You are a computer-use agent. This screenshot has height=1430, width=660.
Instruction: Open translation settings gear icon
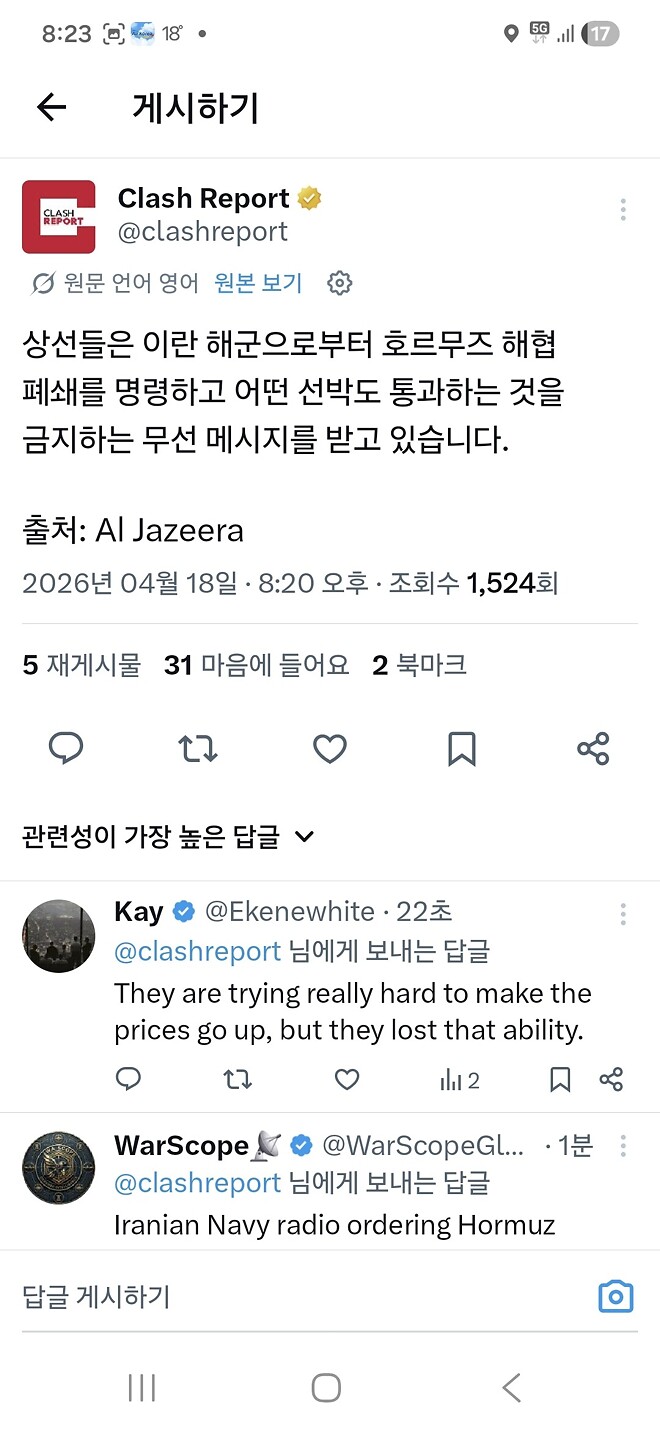click(x=340, y=283)
